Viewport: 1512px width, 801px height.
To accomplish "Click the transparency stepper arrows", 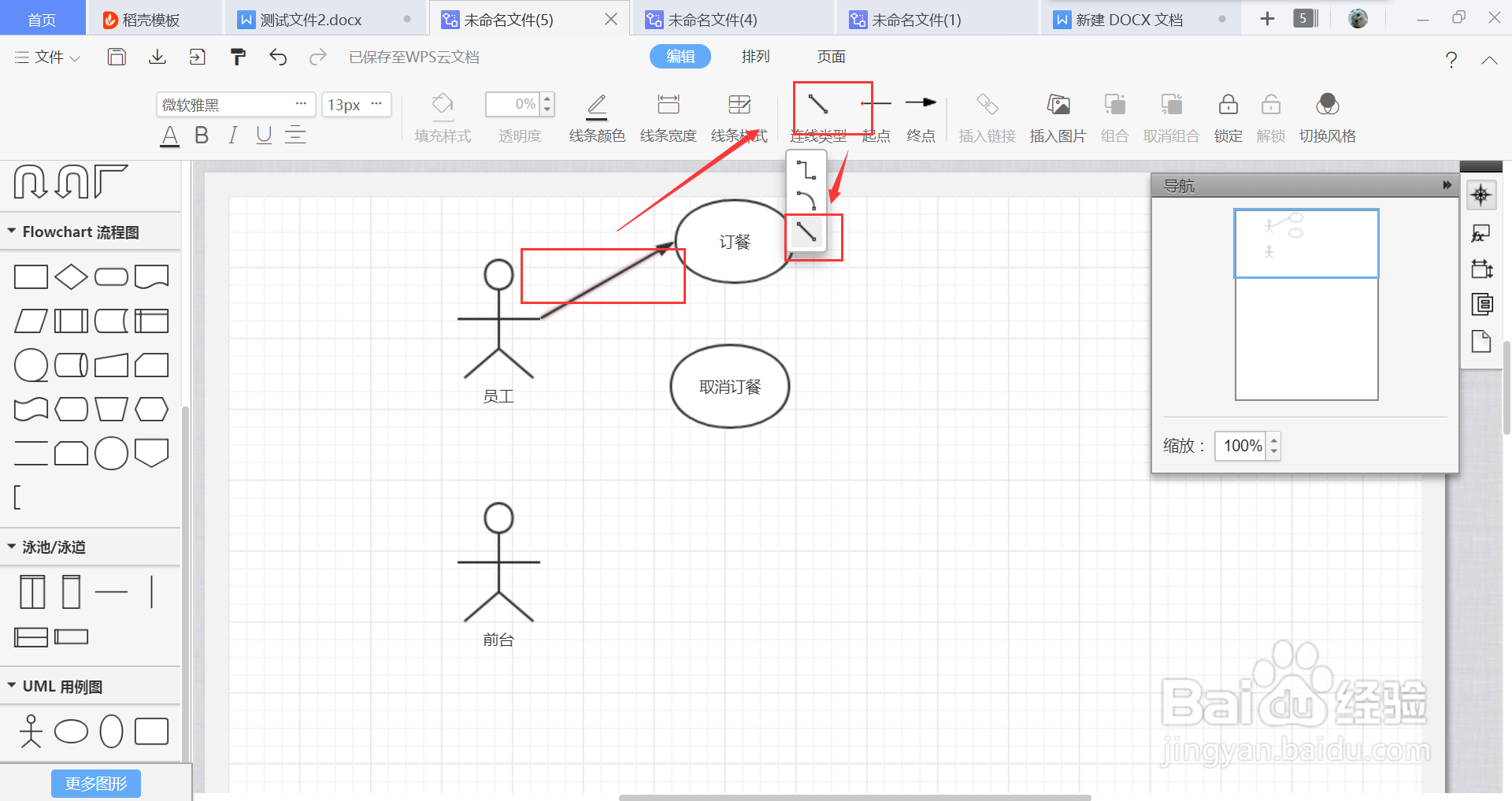I will click(547, 104).
